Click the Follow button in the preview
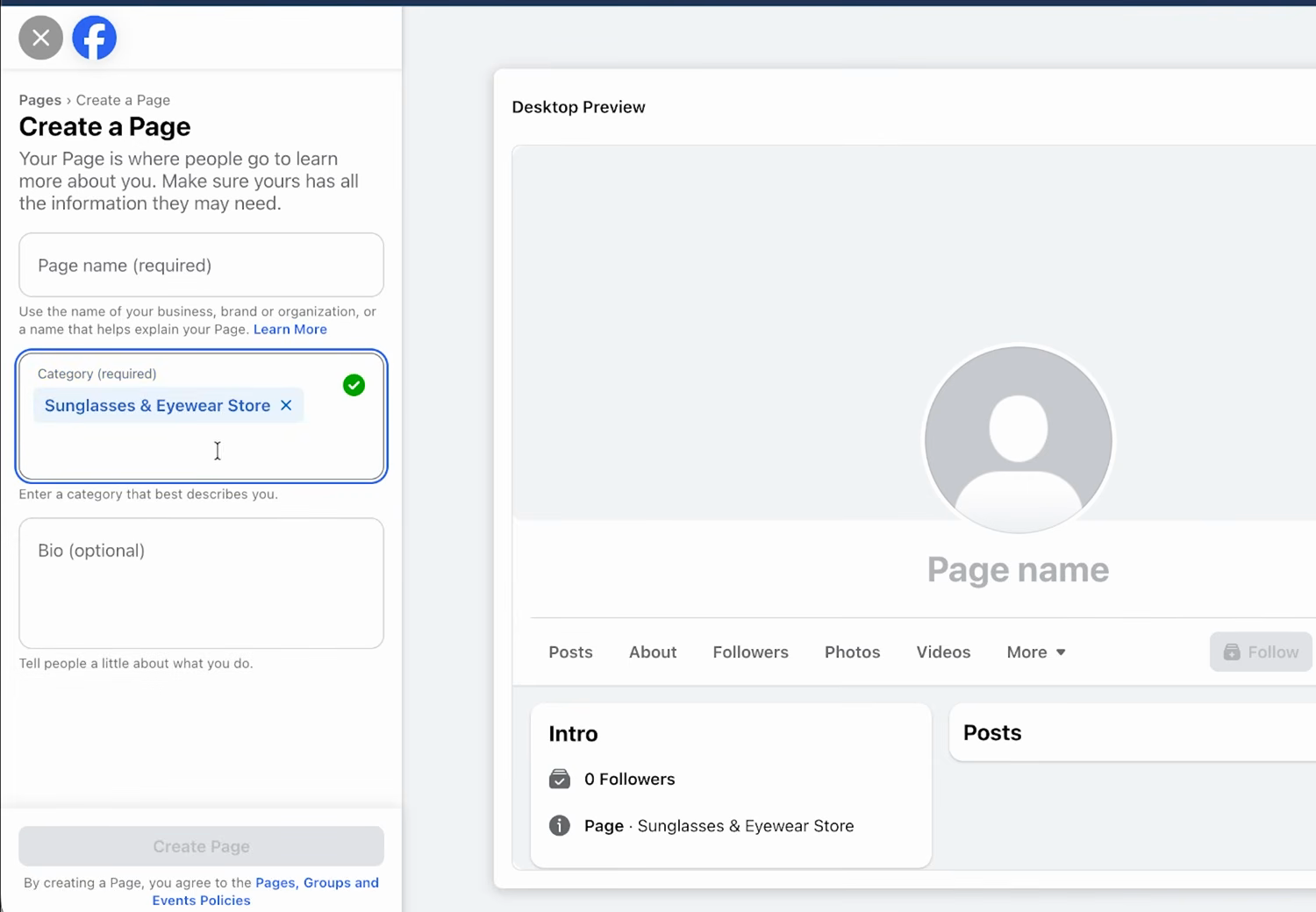This screenshot has width=1316, height=912. (1261, 652)
